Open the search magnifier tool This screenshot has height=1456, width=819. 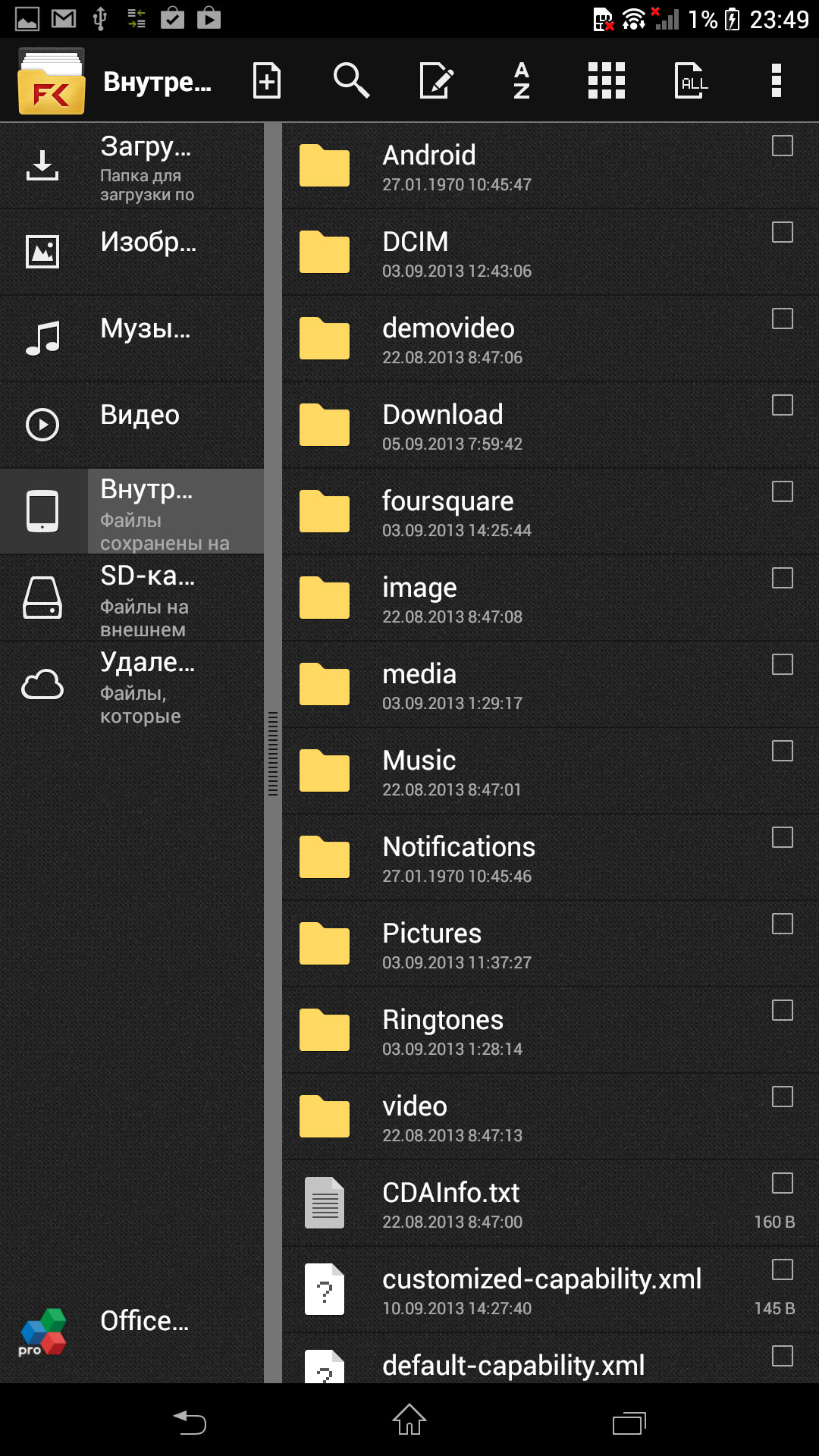tap(351, 80)
